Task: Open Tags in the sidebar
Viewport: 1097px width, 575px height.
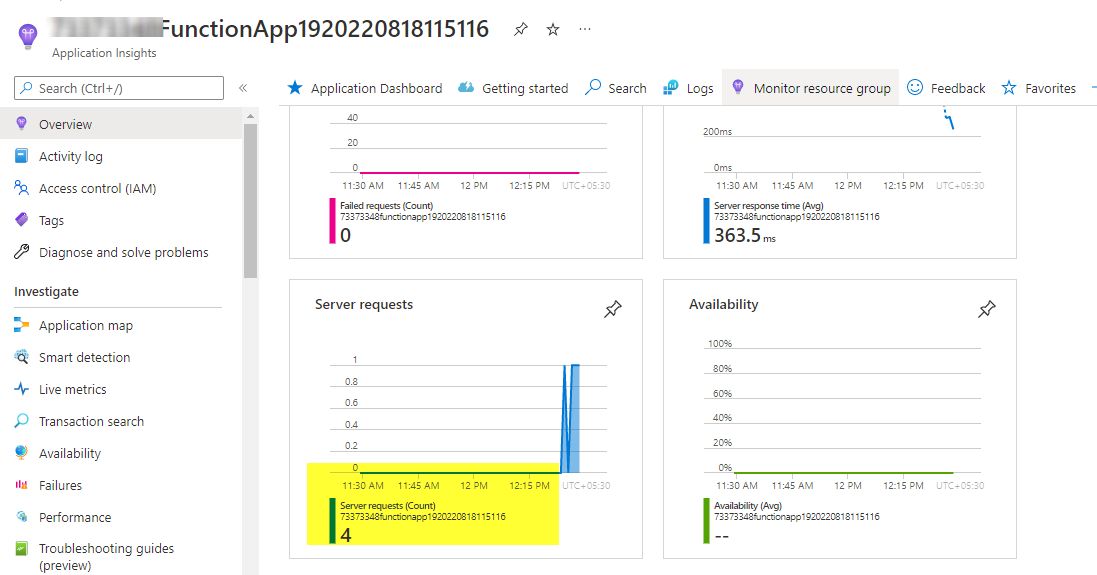Action: [x=51, y=220]
